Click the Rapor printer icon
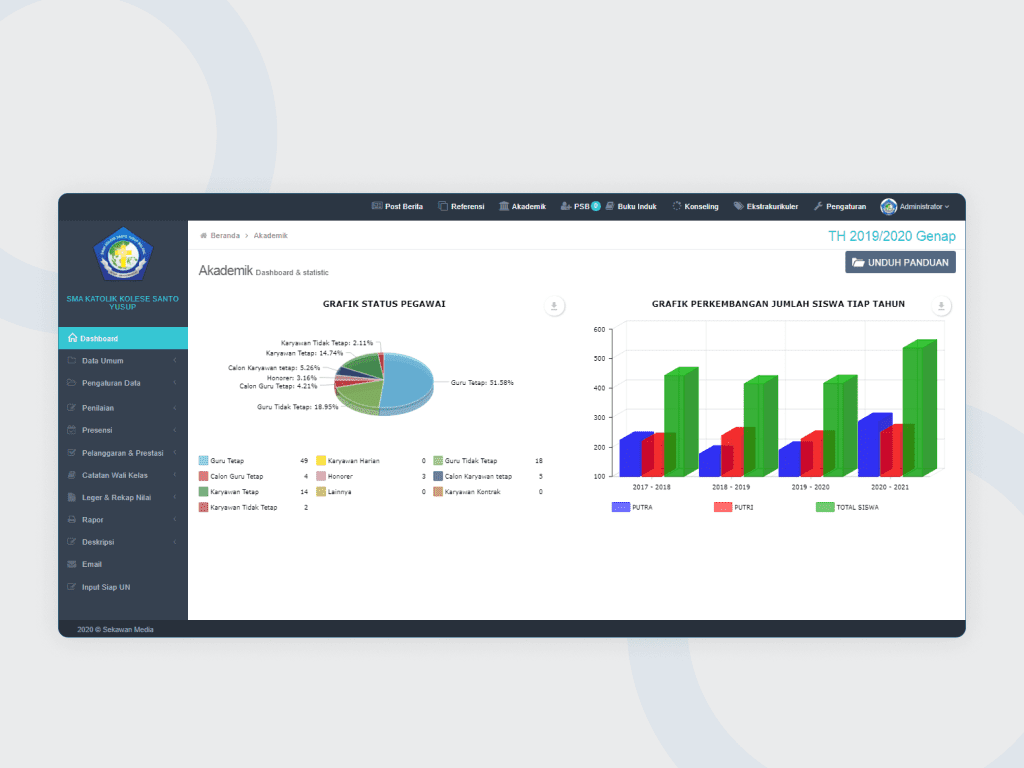Image resolution: width=1024 pixels, height=768 pixels. 72,519
